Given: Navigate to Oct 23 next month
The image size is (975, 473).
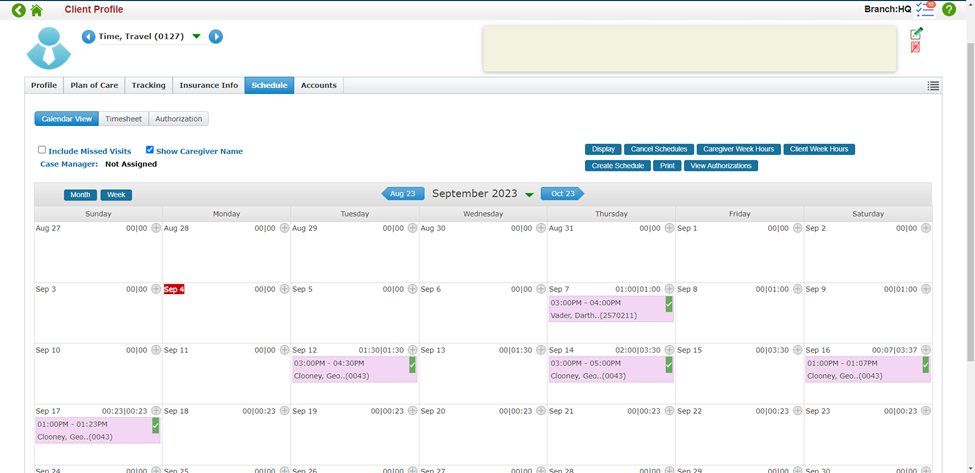Looking at the screenshot, I should click(562, 194).
